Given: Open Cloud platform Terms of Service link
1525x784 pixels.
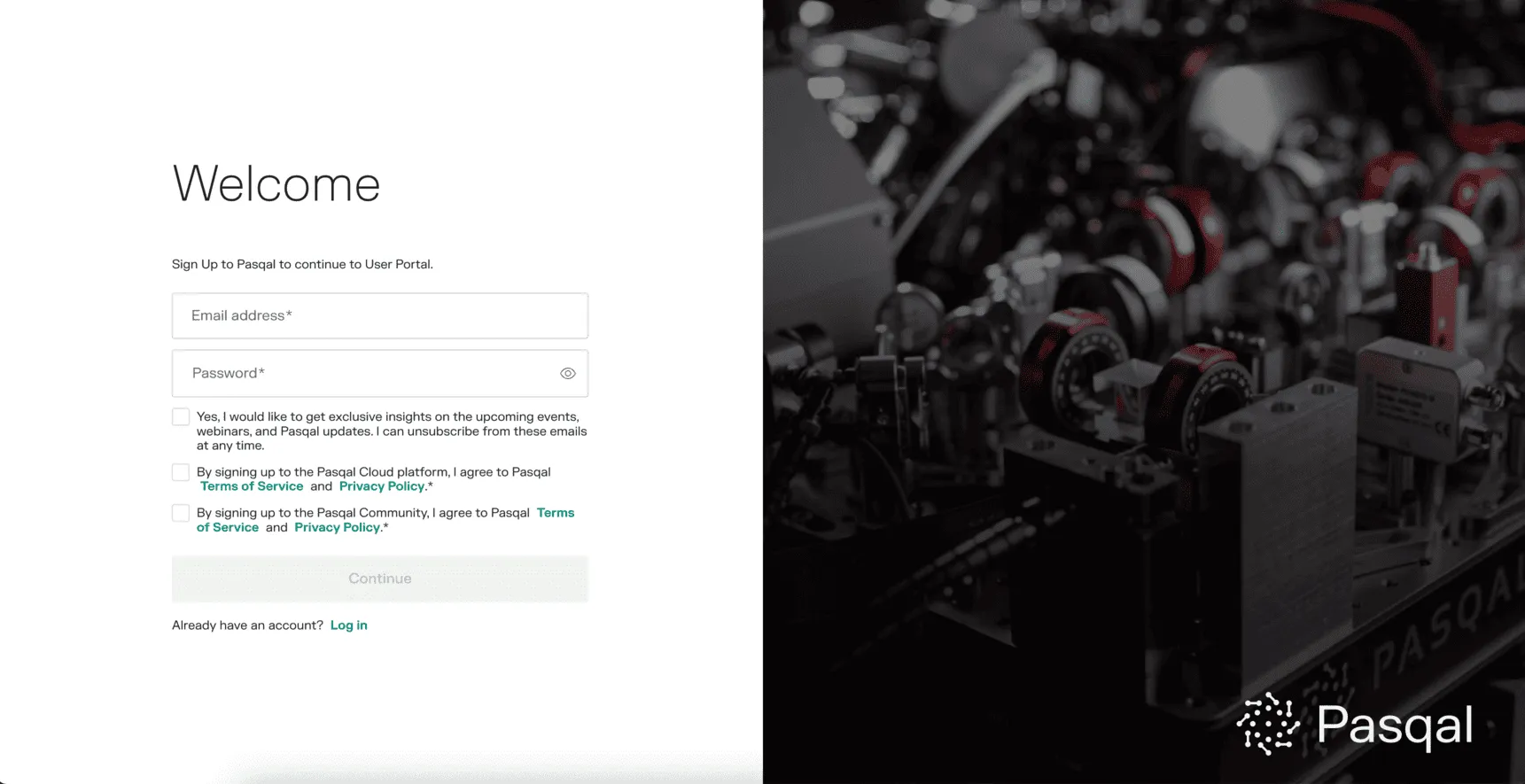Looking at the screenshot, I should (252, 486).
